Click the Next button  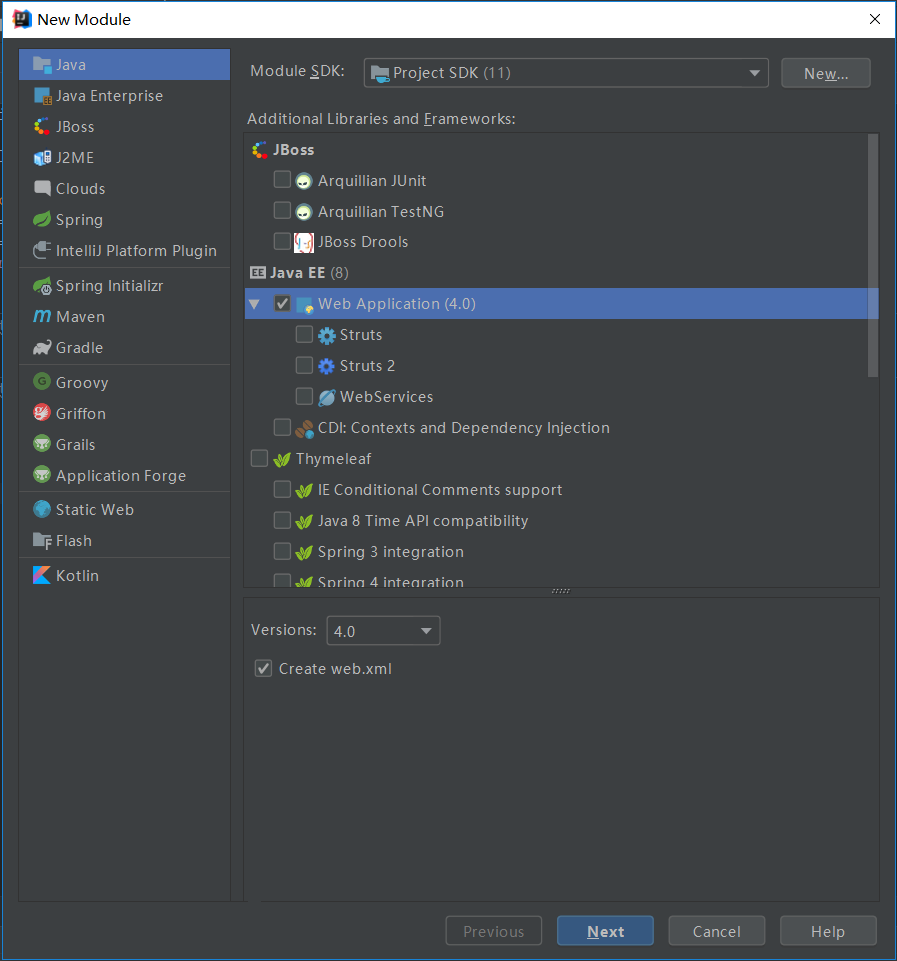pyautogui.click(x=605, y=931)
